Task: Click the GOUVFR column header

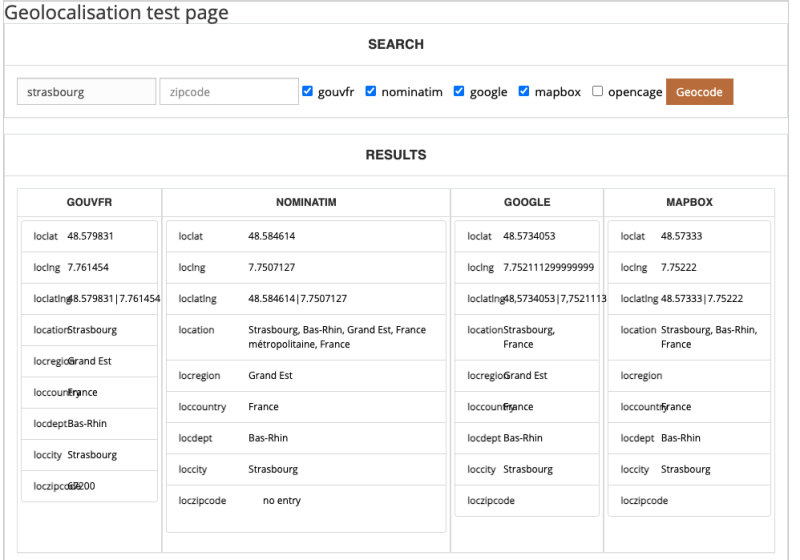Action: pyautogui.click(x=89, y=202)
